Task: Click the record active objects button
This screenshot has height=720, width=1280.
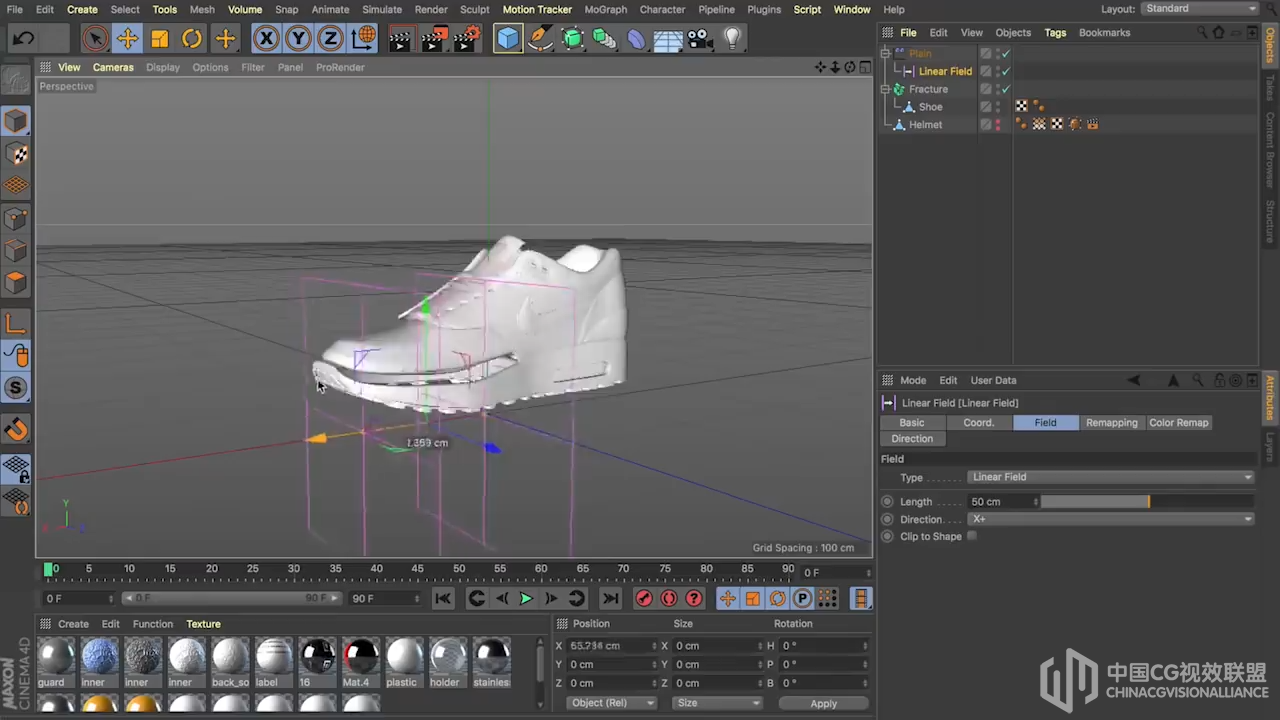Action: click(x=644, y=599)
